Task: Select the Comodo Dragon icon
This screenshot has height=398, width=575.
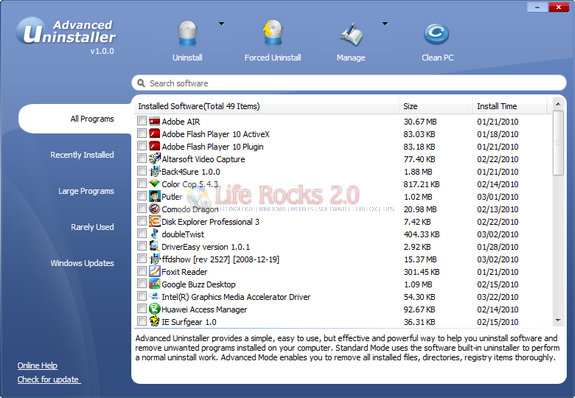Action: pos(154,209)
